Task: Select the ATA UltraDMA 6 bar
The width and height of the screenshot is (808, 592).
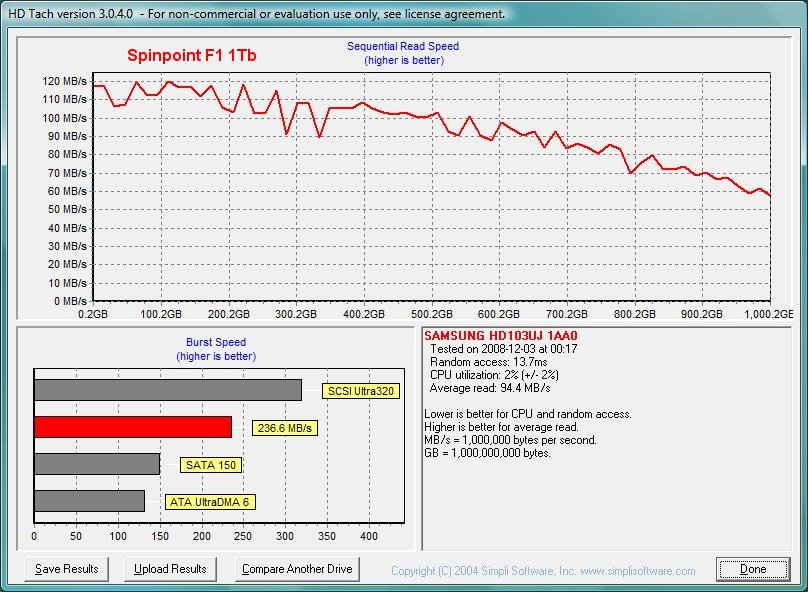Action: pyautogui.click(x=88, y=501)
